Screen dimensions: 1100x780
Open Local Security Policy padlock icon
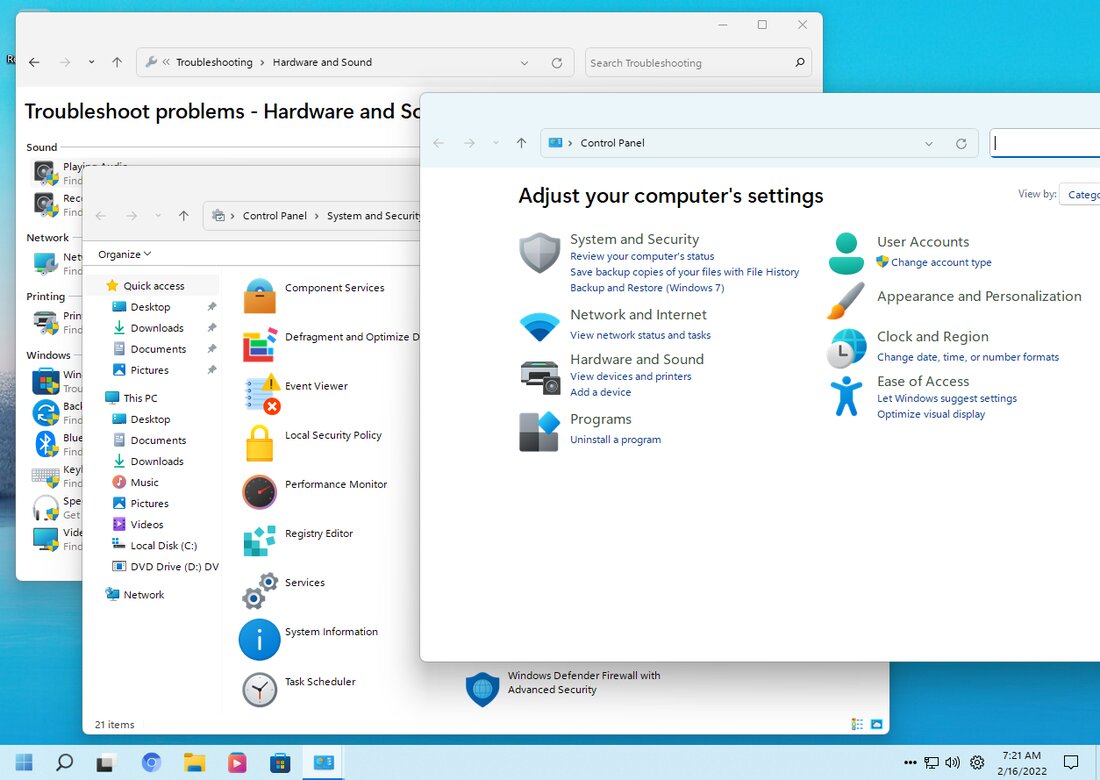tap(259, 443)
